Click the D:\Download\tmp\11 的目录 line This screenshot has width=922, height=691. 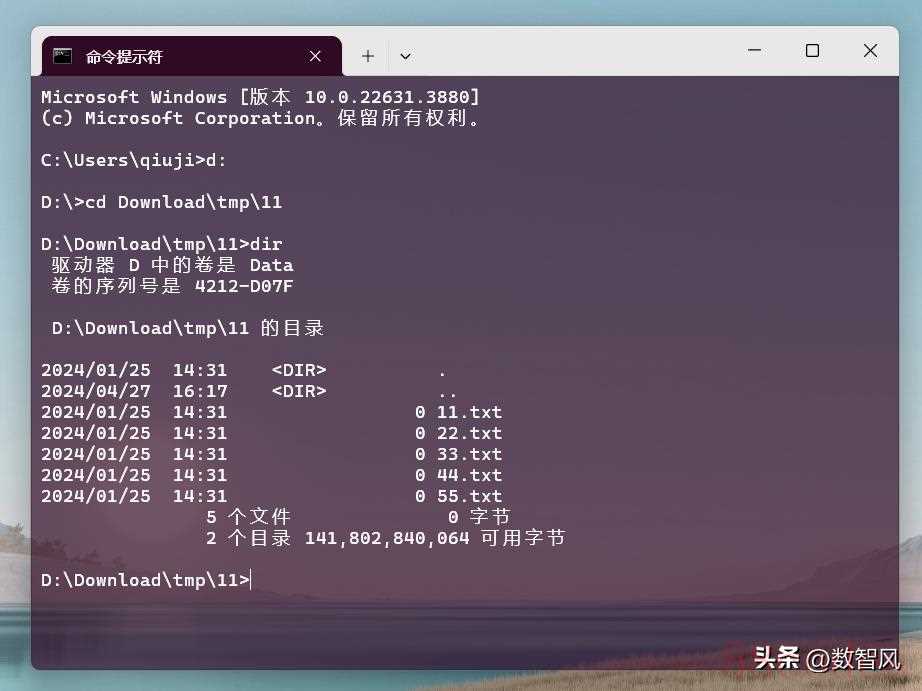pyautogui.click(x=188, y=328)
